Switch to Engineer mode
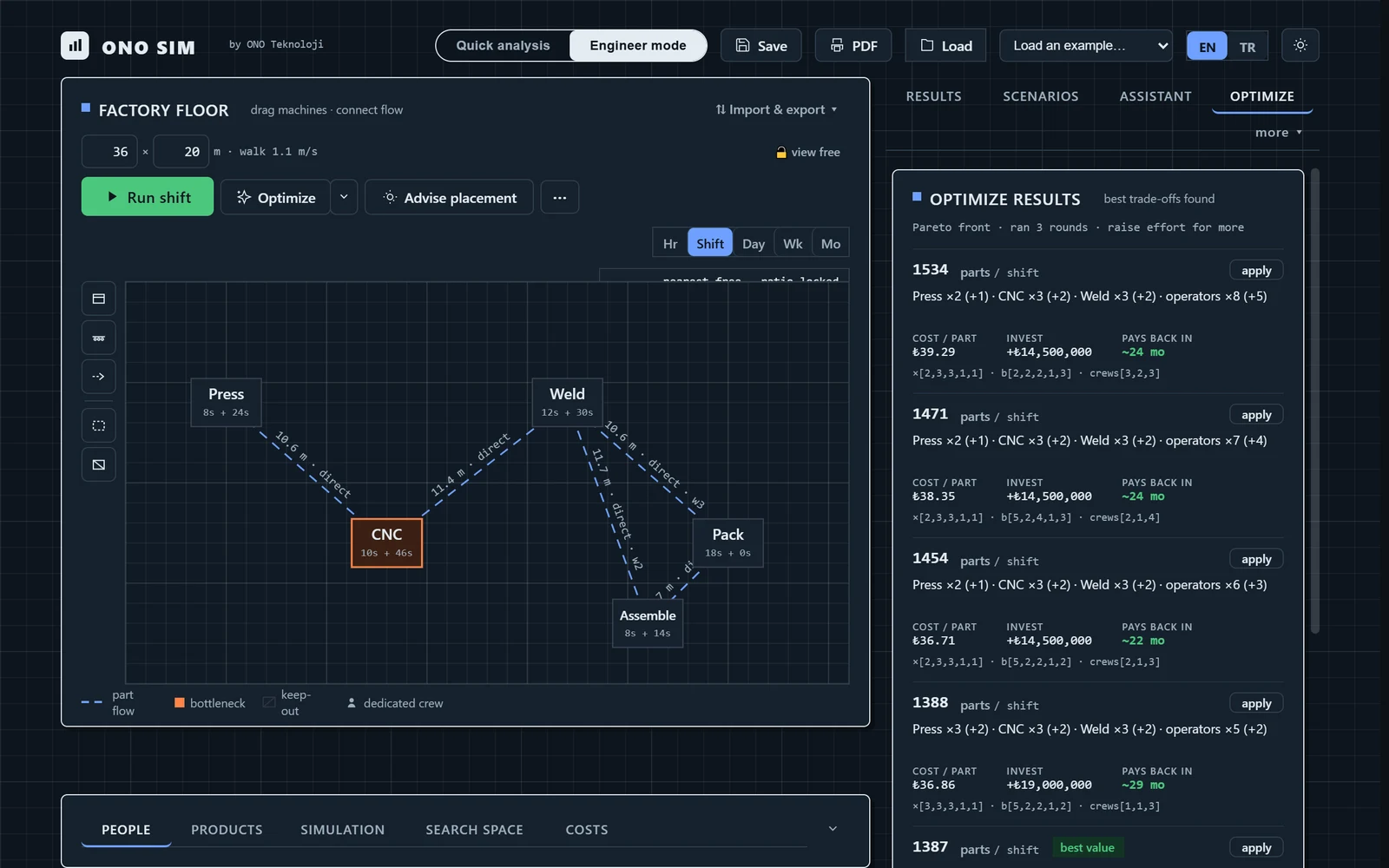Screen dimensions: 1389x868 tap(638, 45)
